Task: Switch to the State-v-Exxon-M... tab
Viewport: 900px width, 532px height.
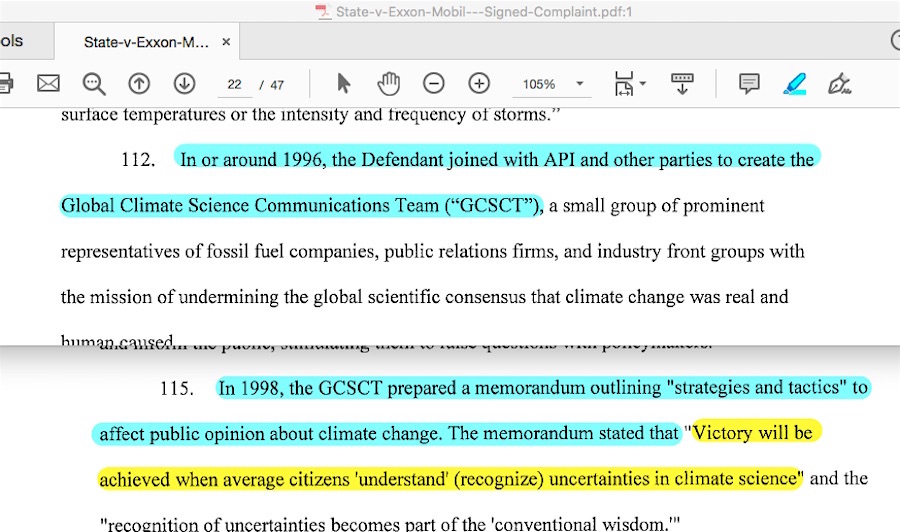Action: point(146,42)
